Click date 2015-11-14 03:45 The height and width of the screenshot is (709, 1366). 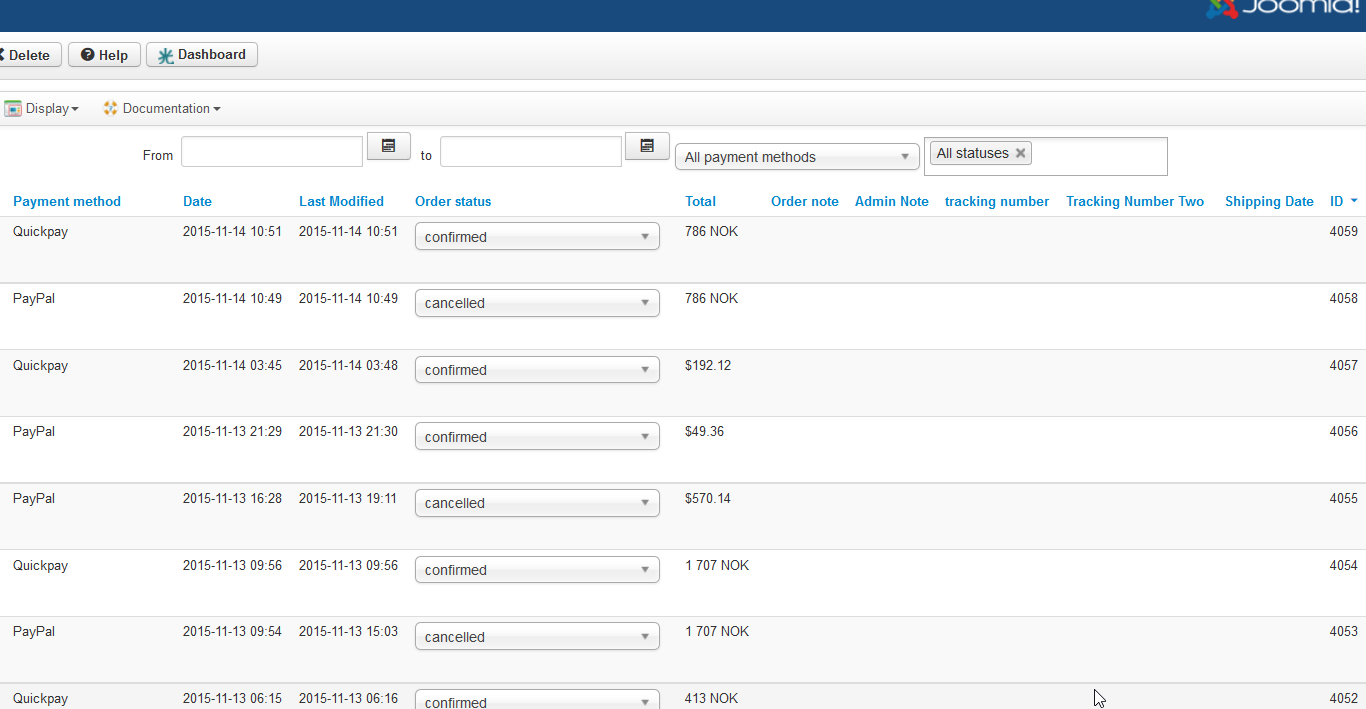(232, 365)
